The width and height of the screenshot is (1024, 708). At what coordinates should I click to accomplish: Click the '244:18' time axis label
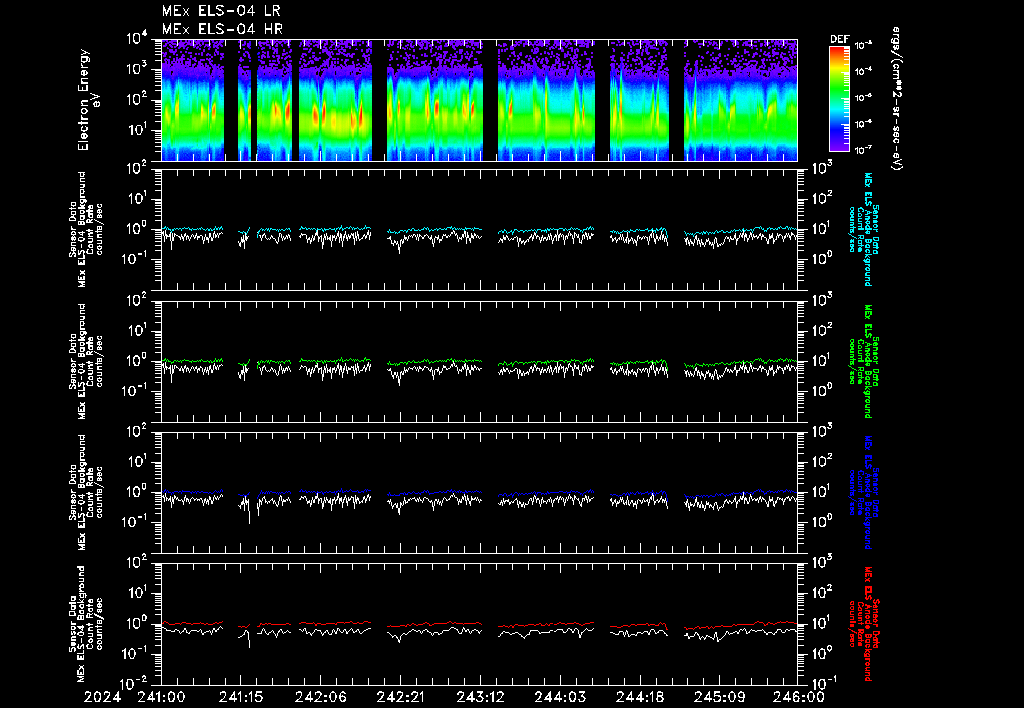coord(639,698)
